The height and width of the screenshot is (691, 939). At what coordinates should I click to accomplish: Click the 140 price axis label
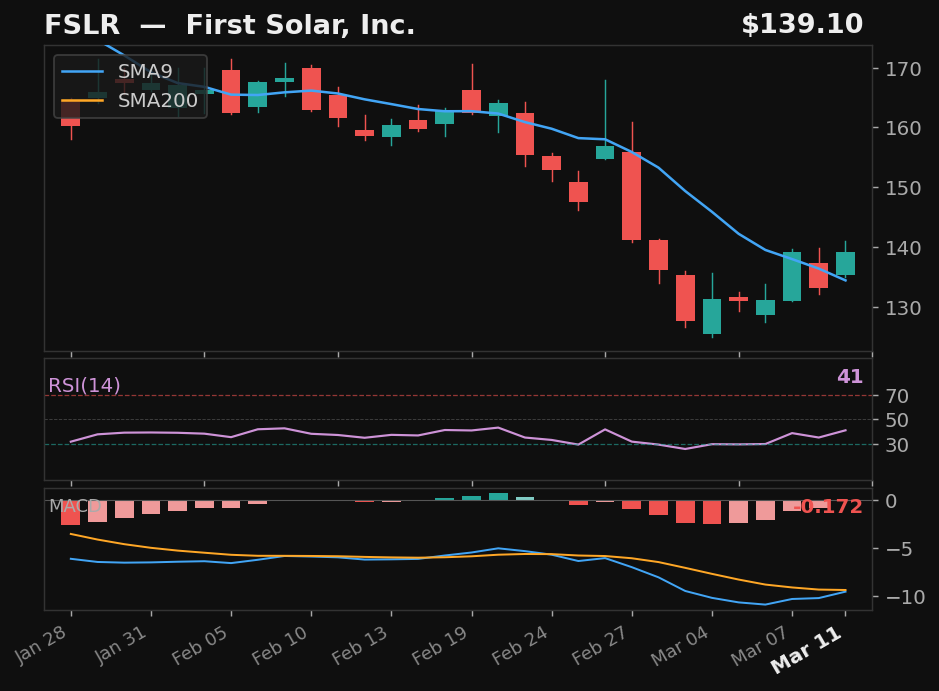(x=903, y=248)
